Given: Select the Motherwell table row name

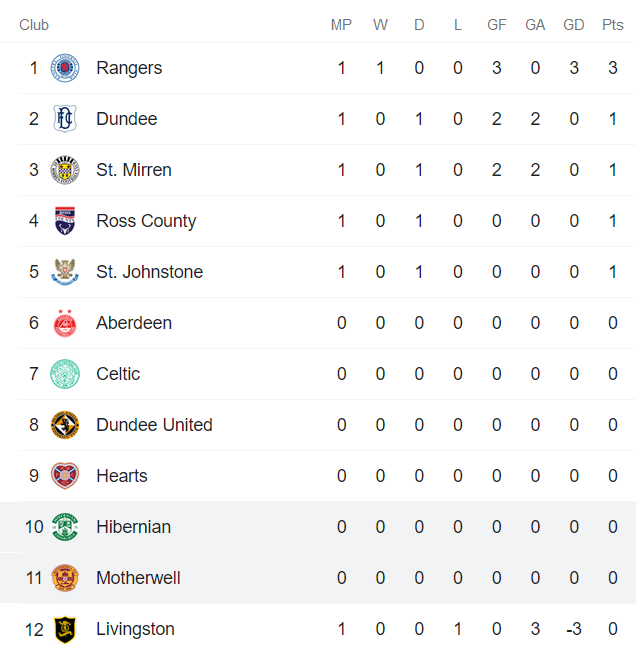Looking at the screenshot, I should [137, 578].
